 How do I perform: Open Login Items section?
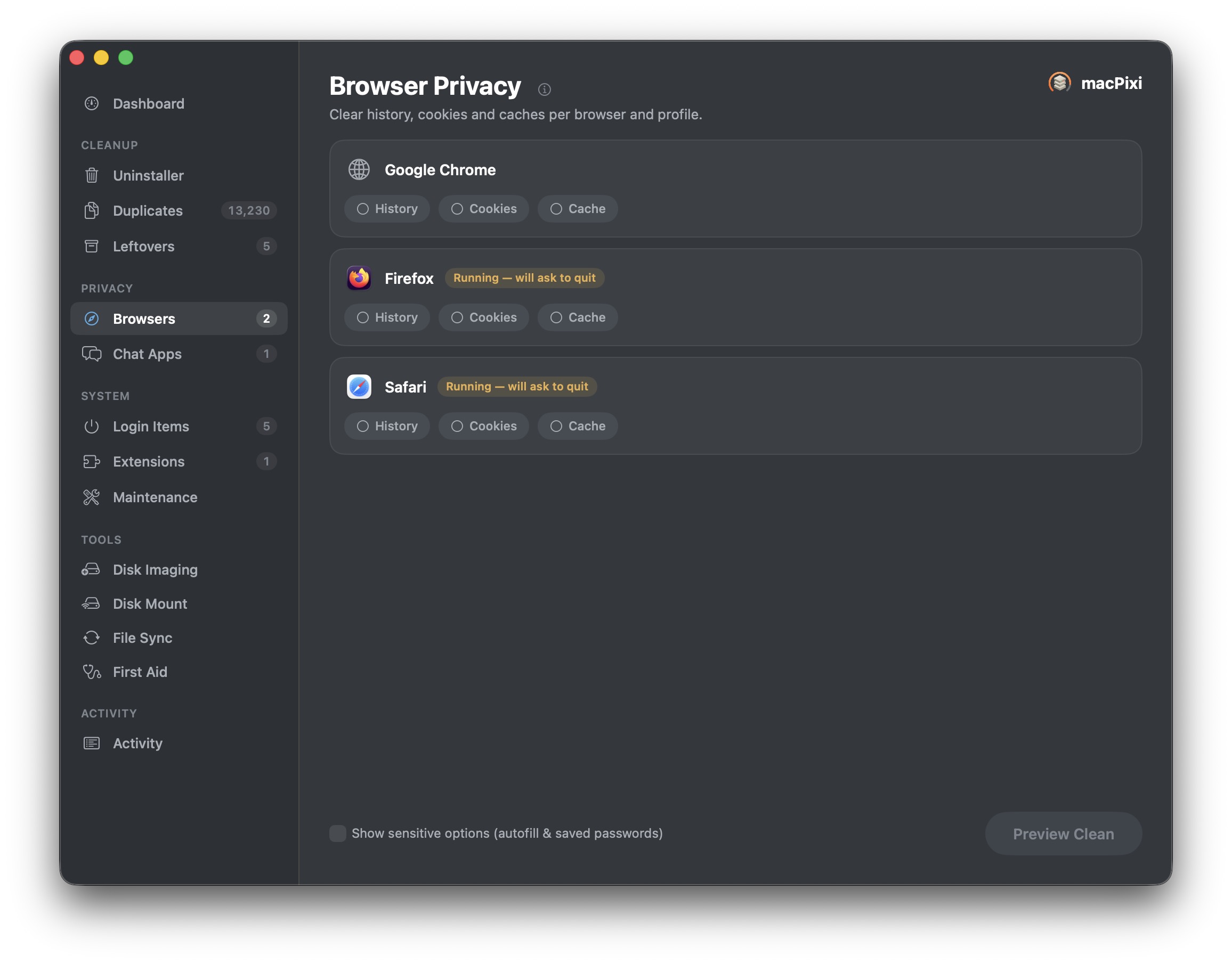coord(179,426)
